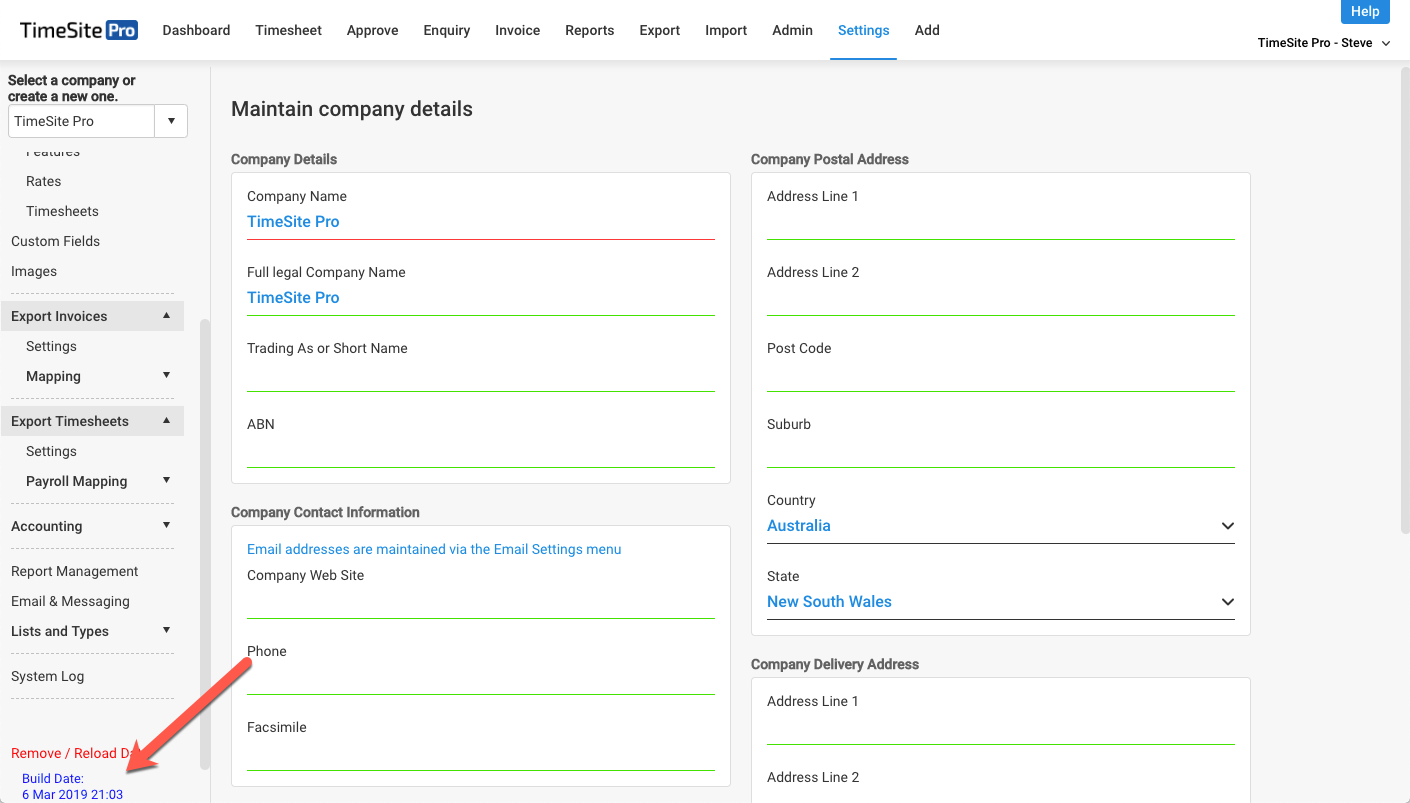Open Settings under Export Invoices
The image size is (1410, 803).
51,346
